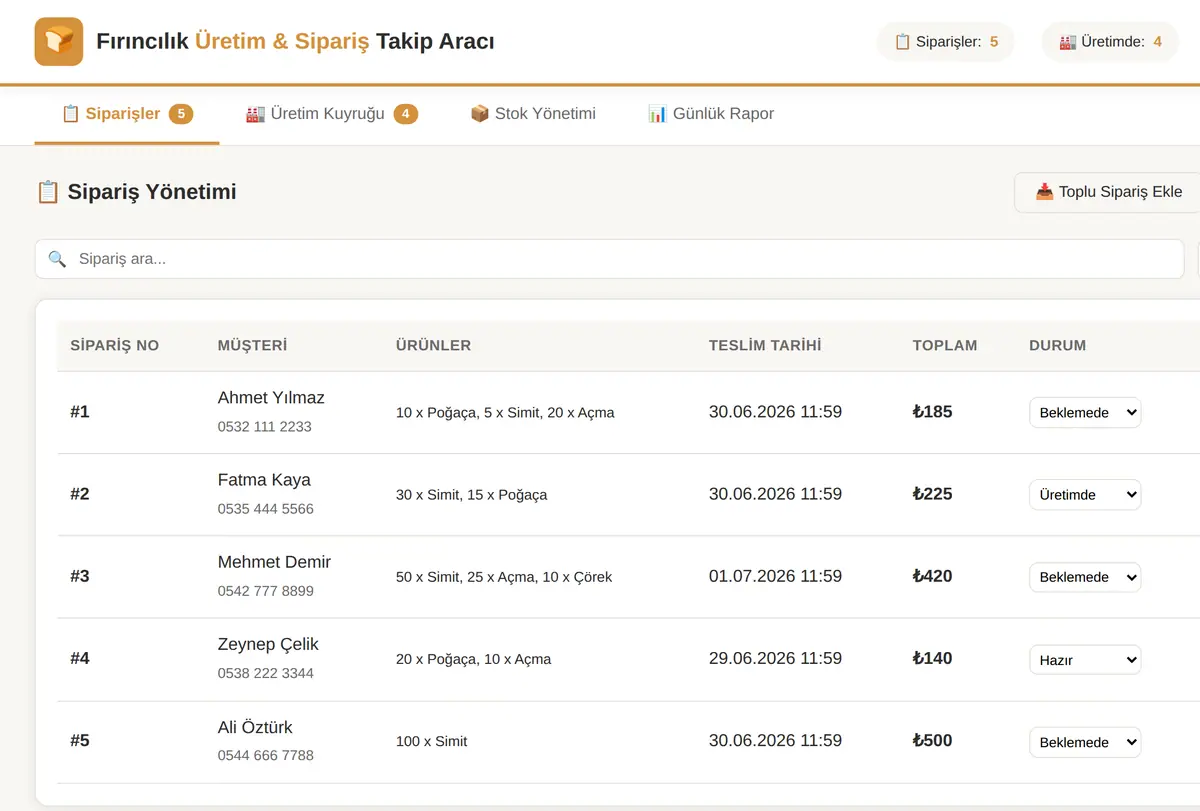The image size is (1200, 811).
Task: Click products 20 x Poğaça, 10 x Açma
Action: (474, 660)
